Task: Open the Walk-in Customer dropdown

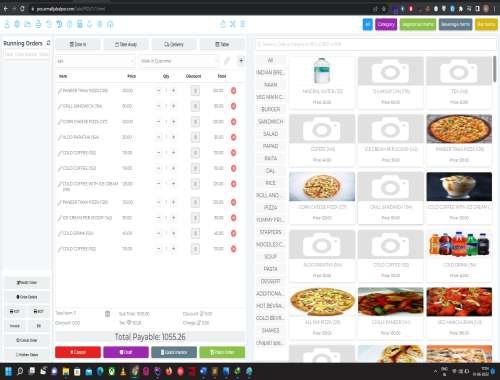Action: point(179,61)
